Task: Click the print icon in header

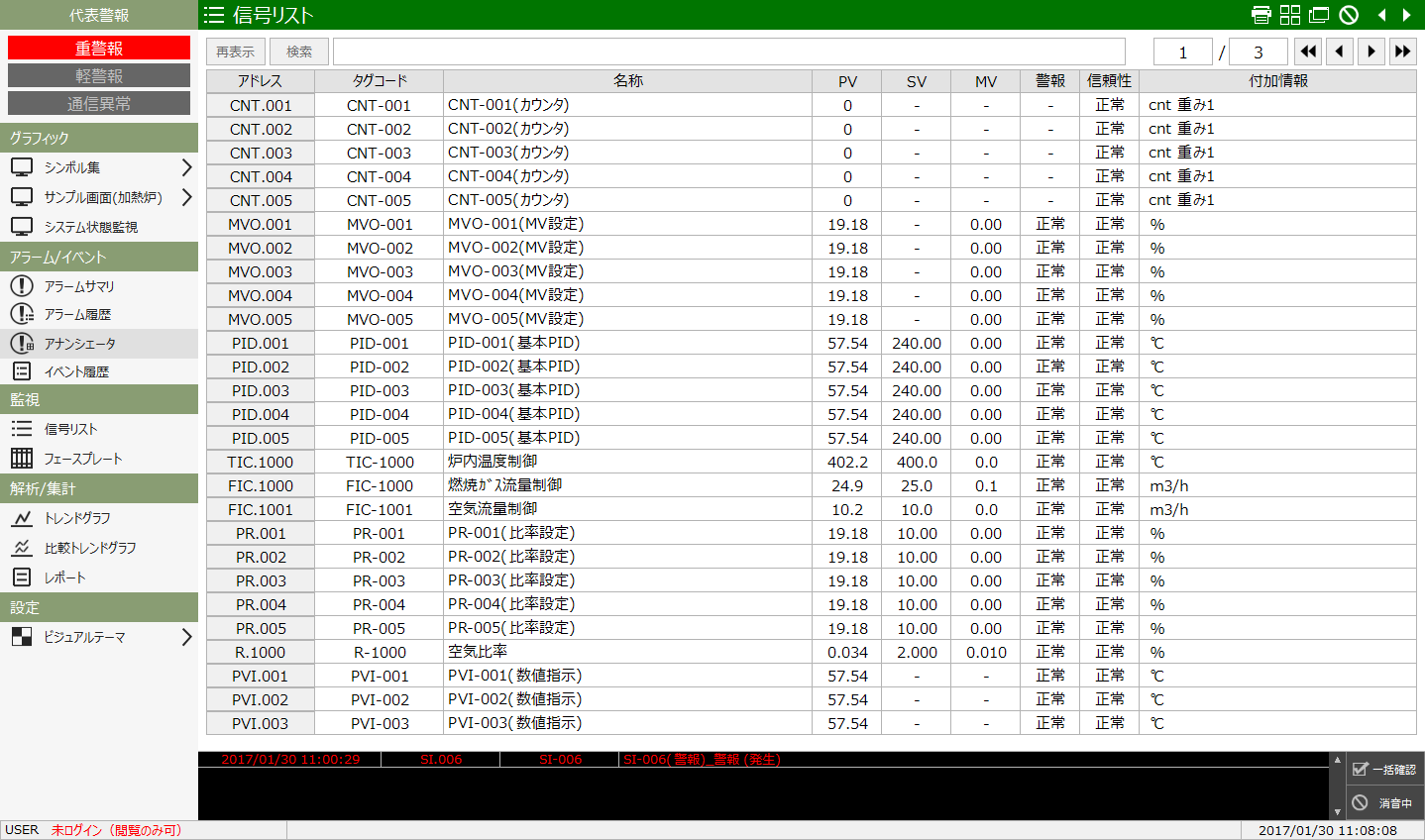Action: pyautogui.click(x=1261, y=15)
